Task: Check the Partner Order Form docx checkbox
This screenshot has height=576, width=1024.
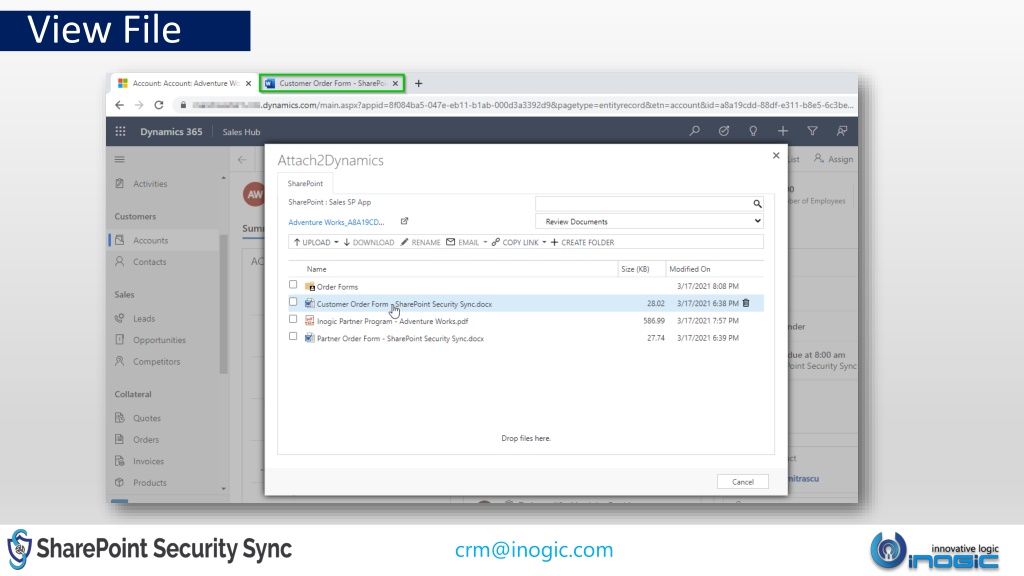Action: pyautogui.click(x=293, y=336)
